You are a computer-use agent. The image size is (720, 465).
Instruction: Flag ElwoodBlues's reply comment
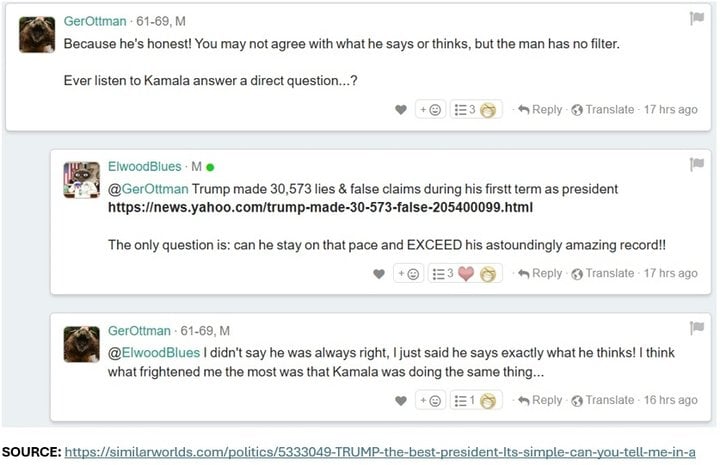tap(697, 164)
